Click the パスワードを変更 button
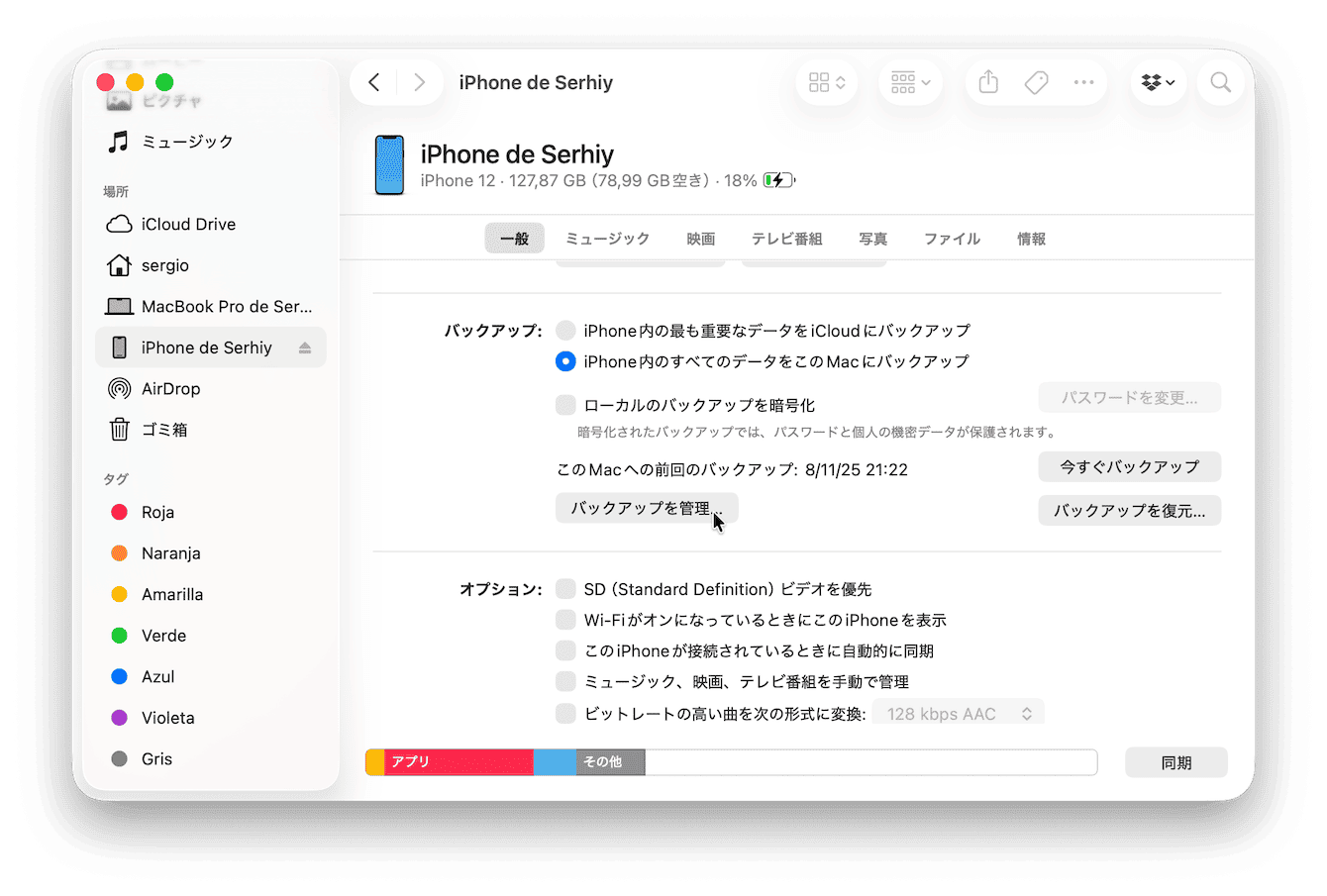1327x896 pixels. click(1129, 397)
